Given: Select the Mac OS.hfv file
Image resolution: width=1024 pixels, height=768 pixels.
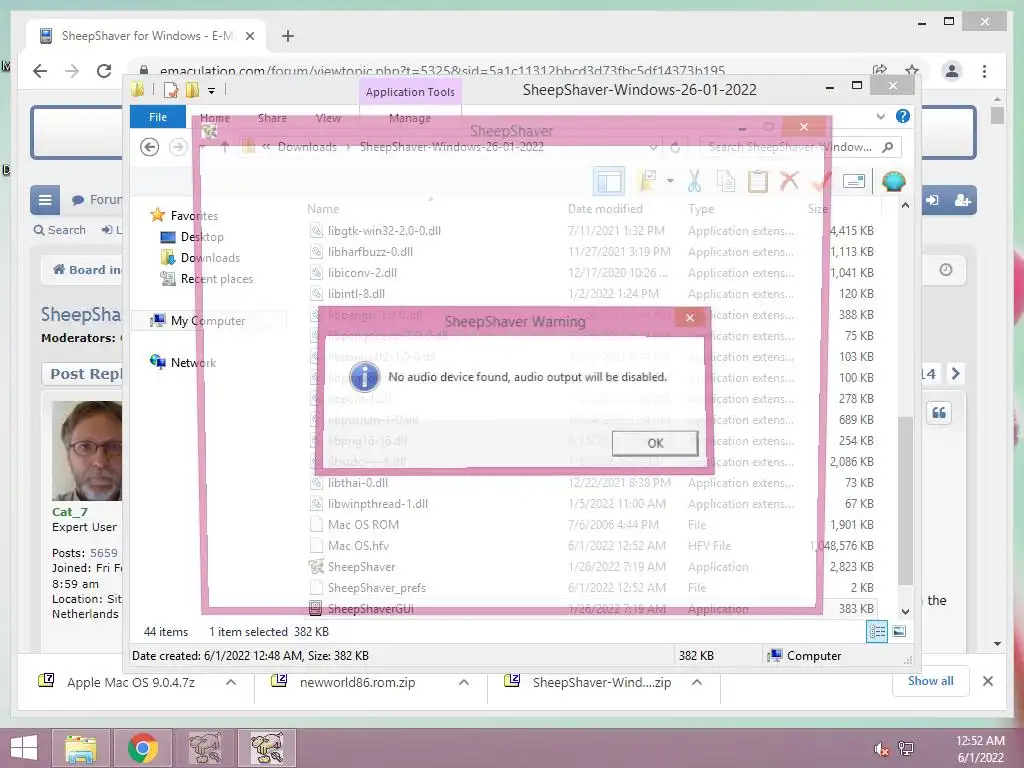Looking at the screenshot, I should (x=358, y=546).
